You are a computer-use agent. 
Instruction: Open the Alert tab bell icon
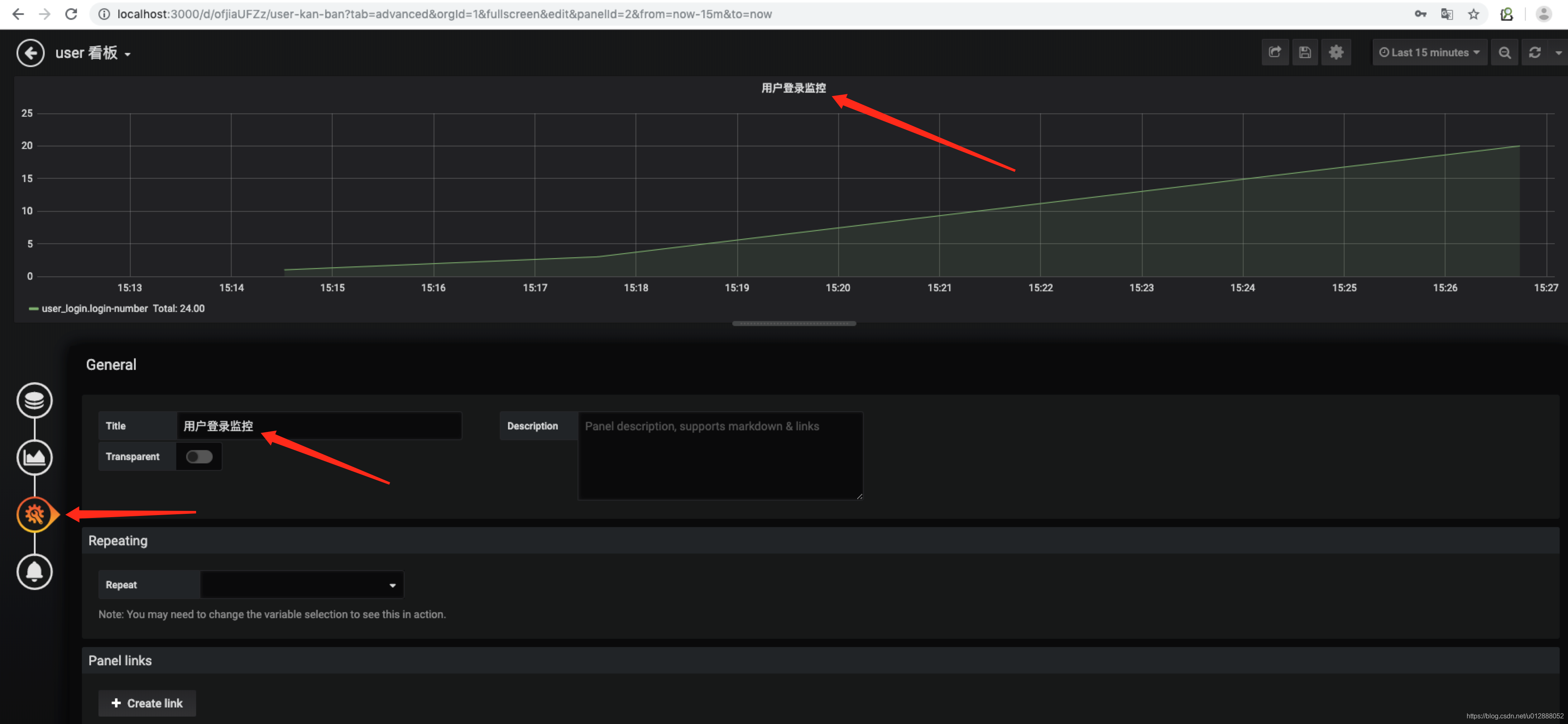[35, 572]
